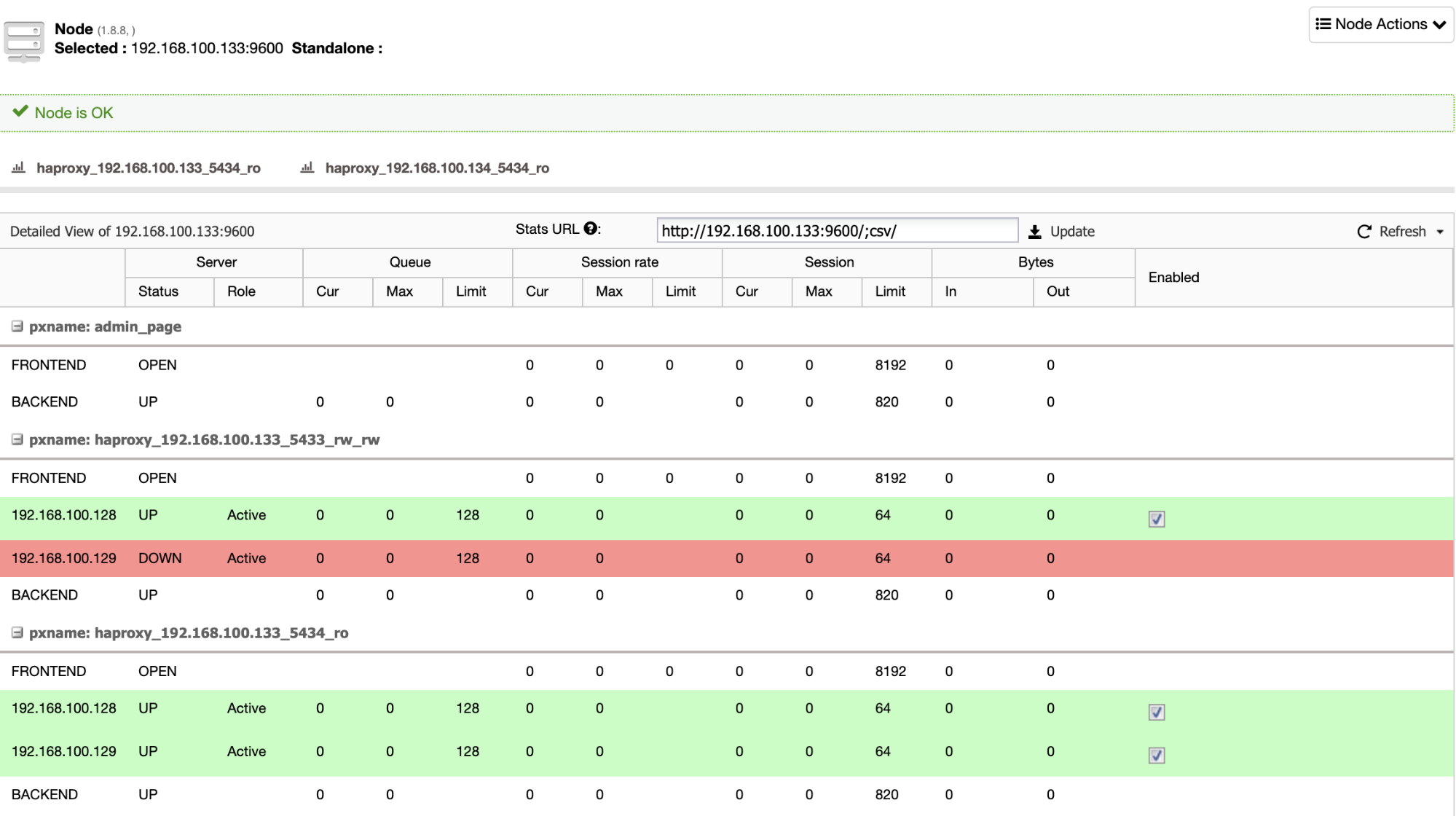Open the Node Actions menu
Image resolution: width=1456 pixels, height=816 pixels.
[1380, 24]
